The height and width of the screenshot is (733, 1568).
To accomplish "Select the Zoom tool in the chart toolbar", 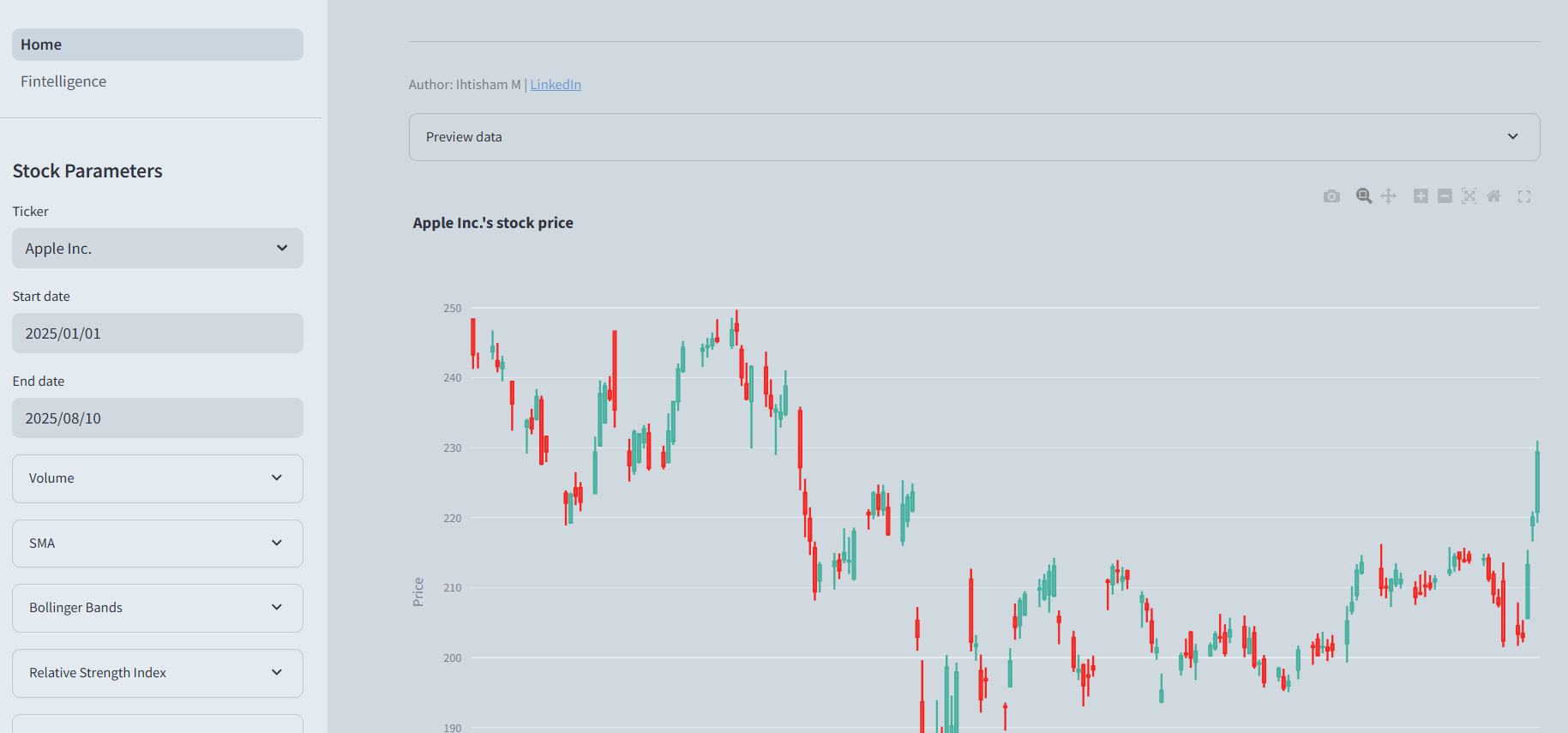I will [x=1363, y=196].
